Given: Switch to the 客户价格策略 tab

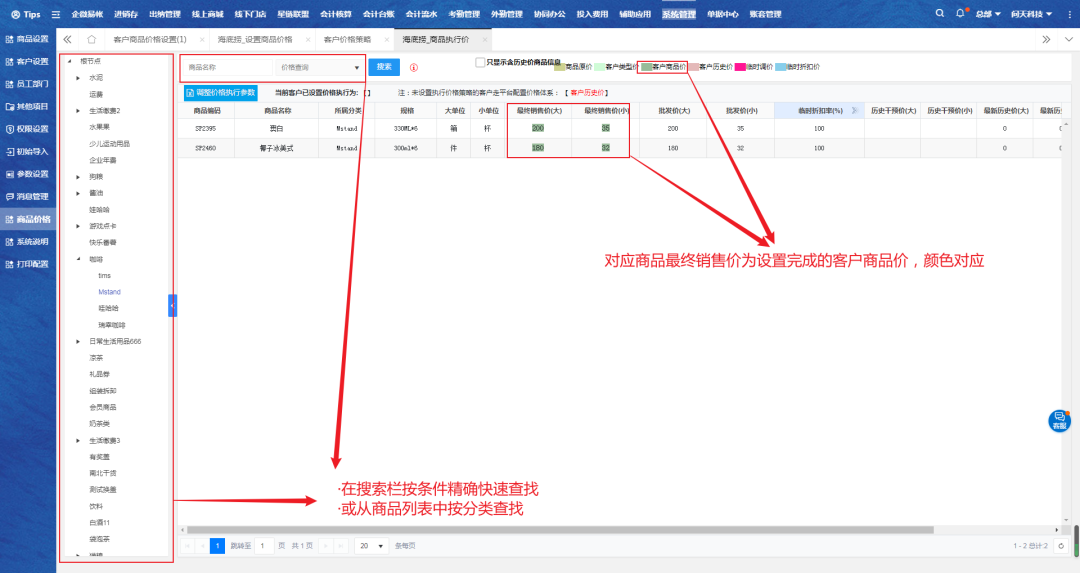Looking at the screenshot, I should tap(347, 39).
